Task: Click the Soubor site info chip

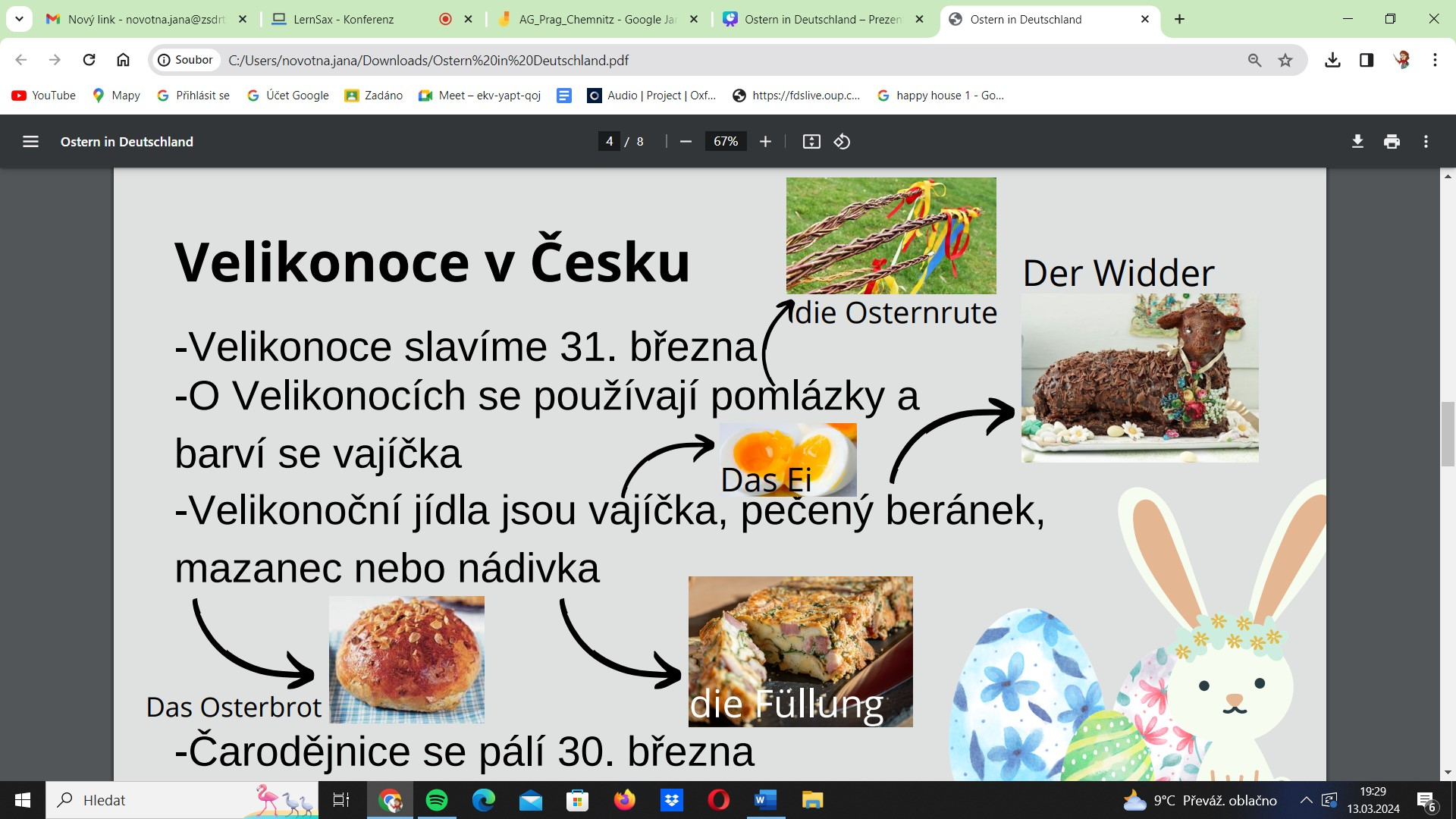Action: pos(186,60)
